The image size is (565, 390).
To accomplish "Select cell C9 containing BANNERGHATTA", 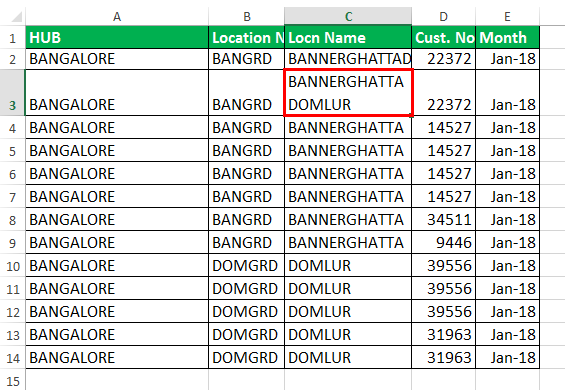I will (348, 242).
